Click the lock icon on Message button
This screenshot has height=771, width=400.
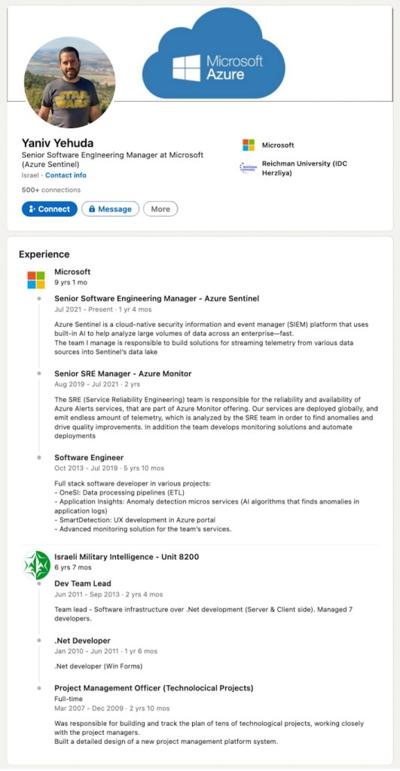(92, 209)
